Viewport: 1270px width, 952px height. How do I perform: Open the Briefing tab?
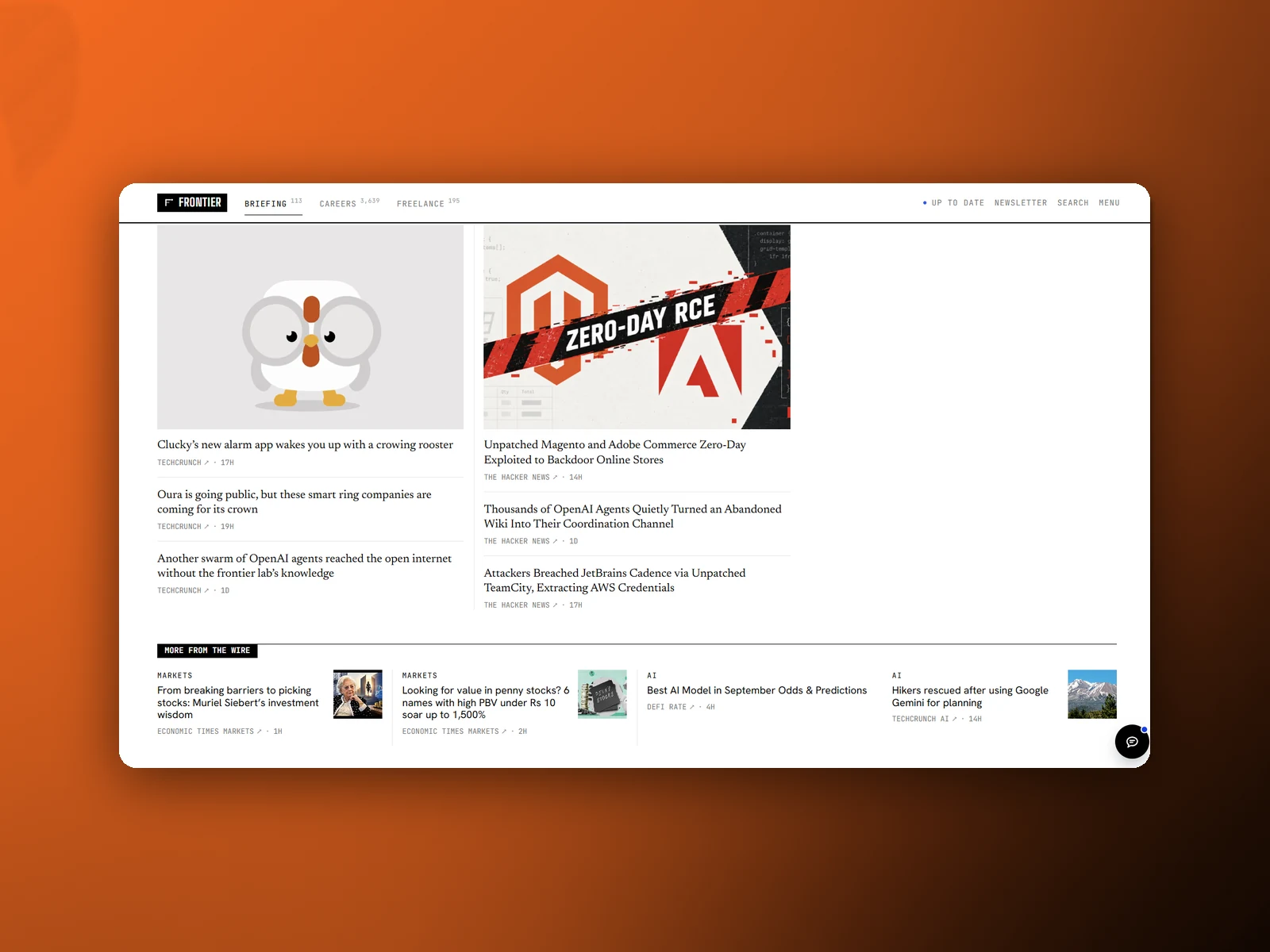[x=273, y=204]
